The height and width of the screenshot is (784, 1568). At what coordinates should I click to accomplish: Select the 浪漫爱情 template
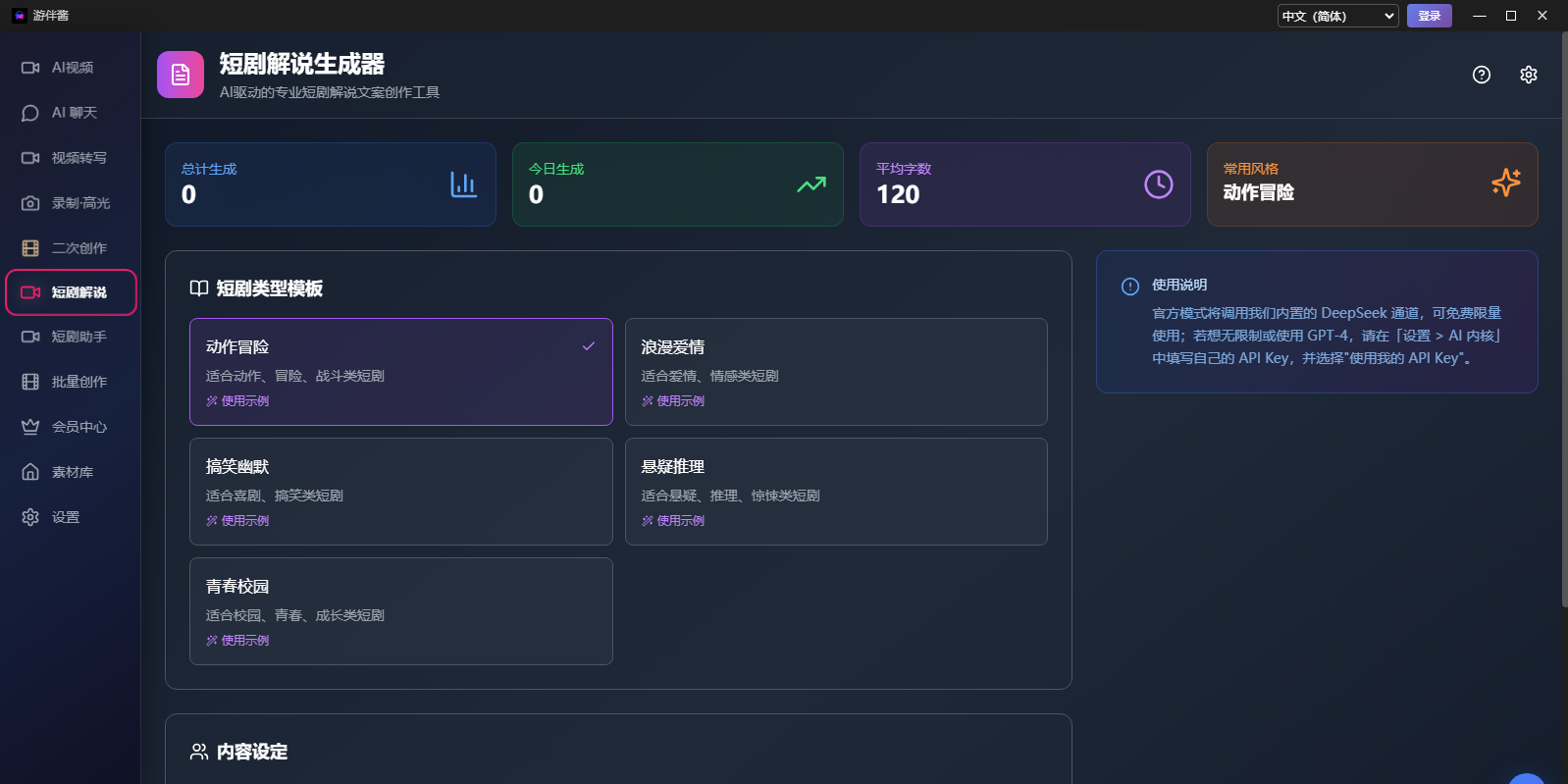click(836, 371)
